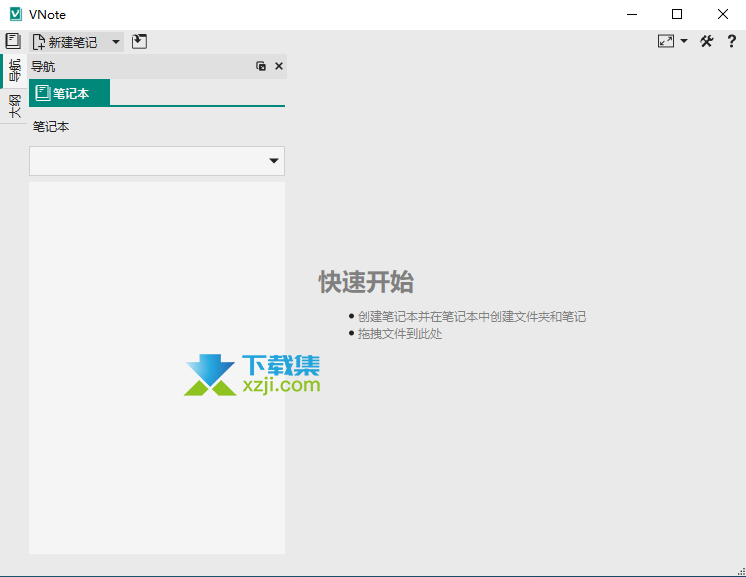Open the notebook selection combo box
Screen dimensions: 746x577
[x=157, y=161]
